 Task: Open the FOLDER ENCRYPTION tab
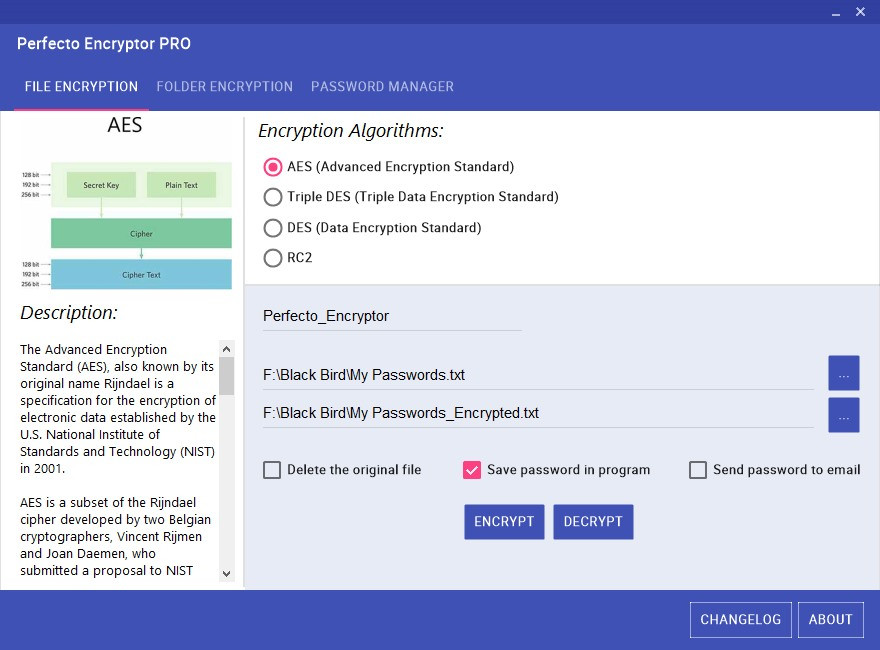[x=224, y=86]
